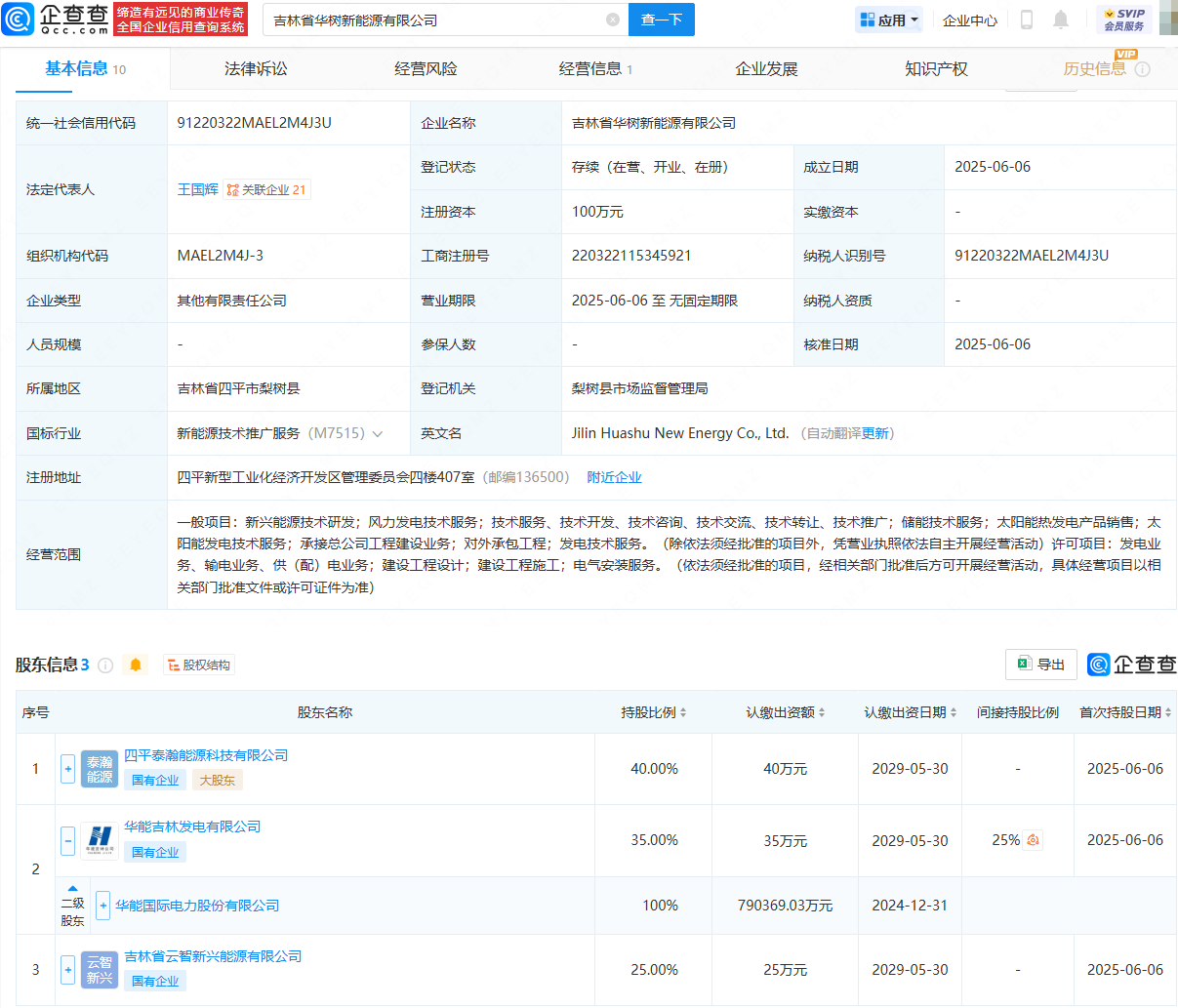Viewport: 1178px width, 1008px height.
Task: Click 国有企业 tag under 四平泰瀚能源
Action: pos(155,780)
